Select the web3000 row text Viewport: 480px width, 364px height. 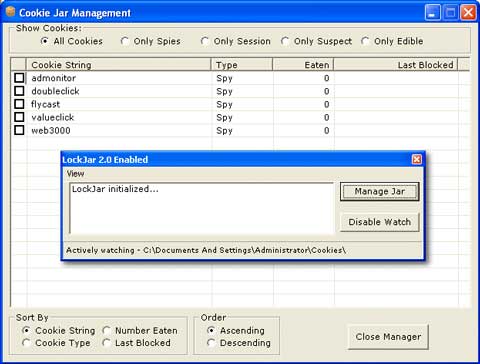[51, 130]
